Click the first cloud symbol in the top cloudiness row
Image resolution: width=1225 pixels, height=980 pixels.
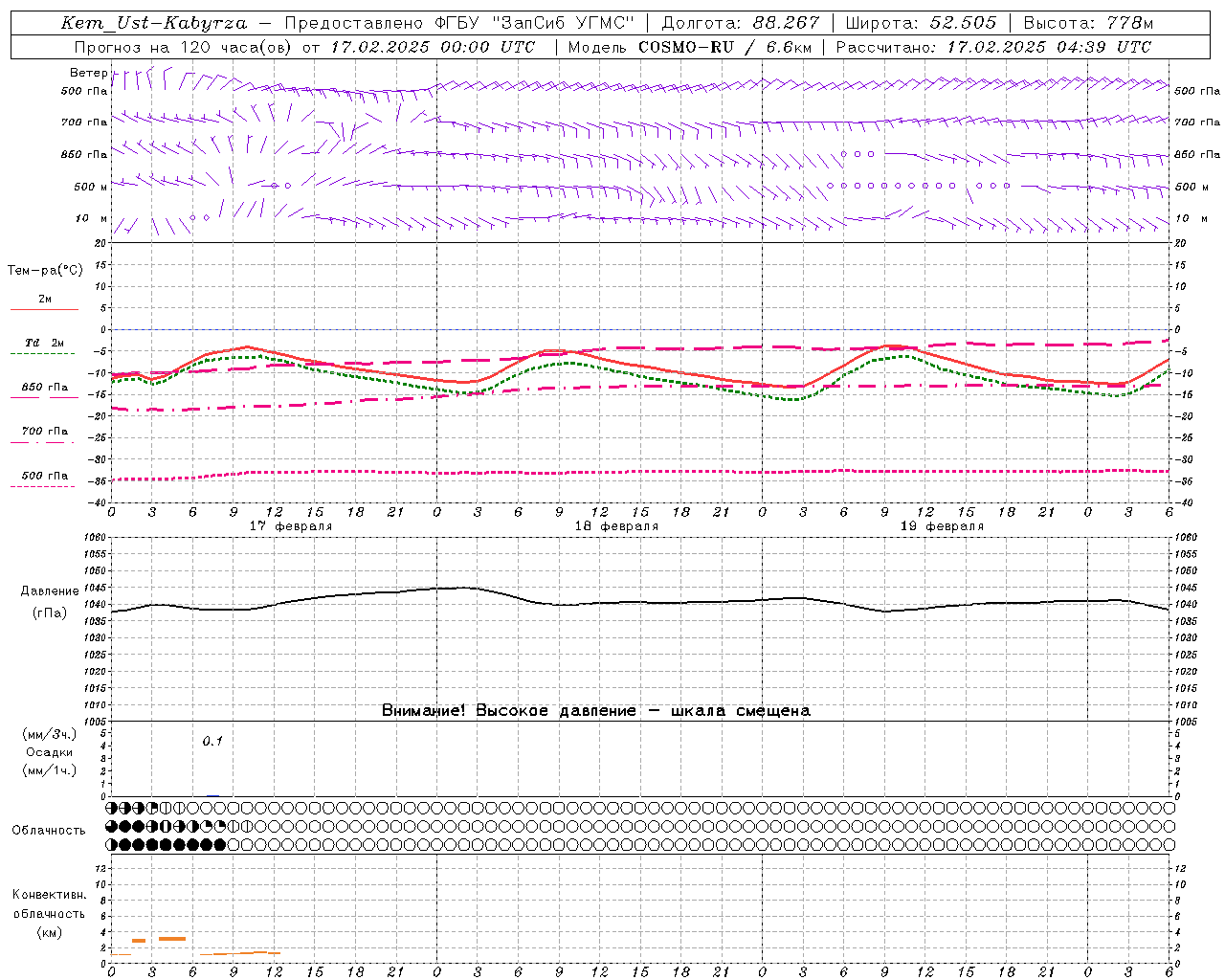112,809
